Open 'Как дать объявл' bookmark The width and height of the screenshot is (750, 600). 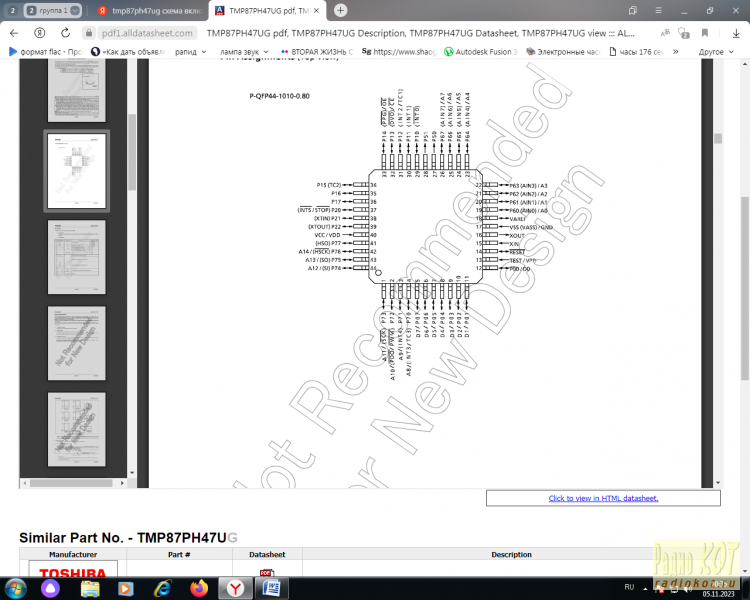pyautogui.click(x=128, y=52)
